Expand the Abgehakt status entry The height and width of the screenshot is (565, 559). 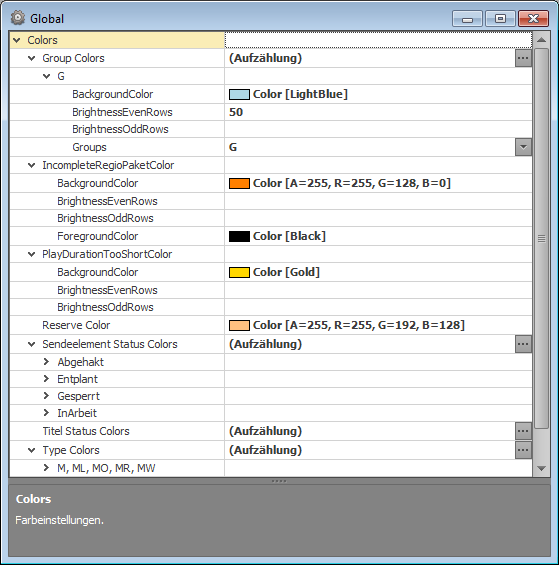(x=46, y=361)
